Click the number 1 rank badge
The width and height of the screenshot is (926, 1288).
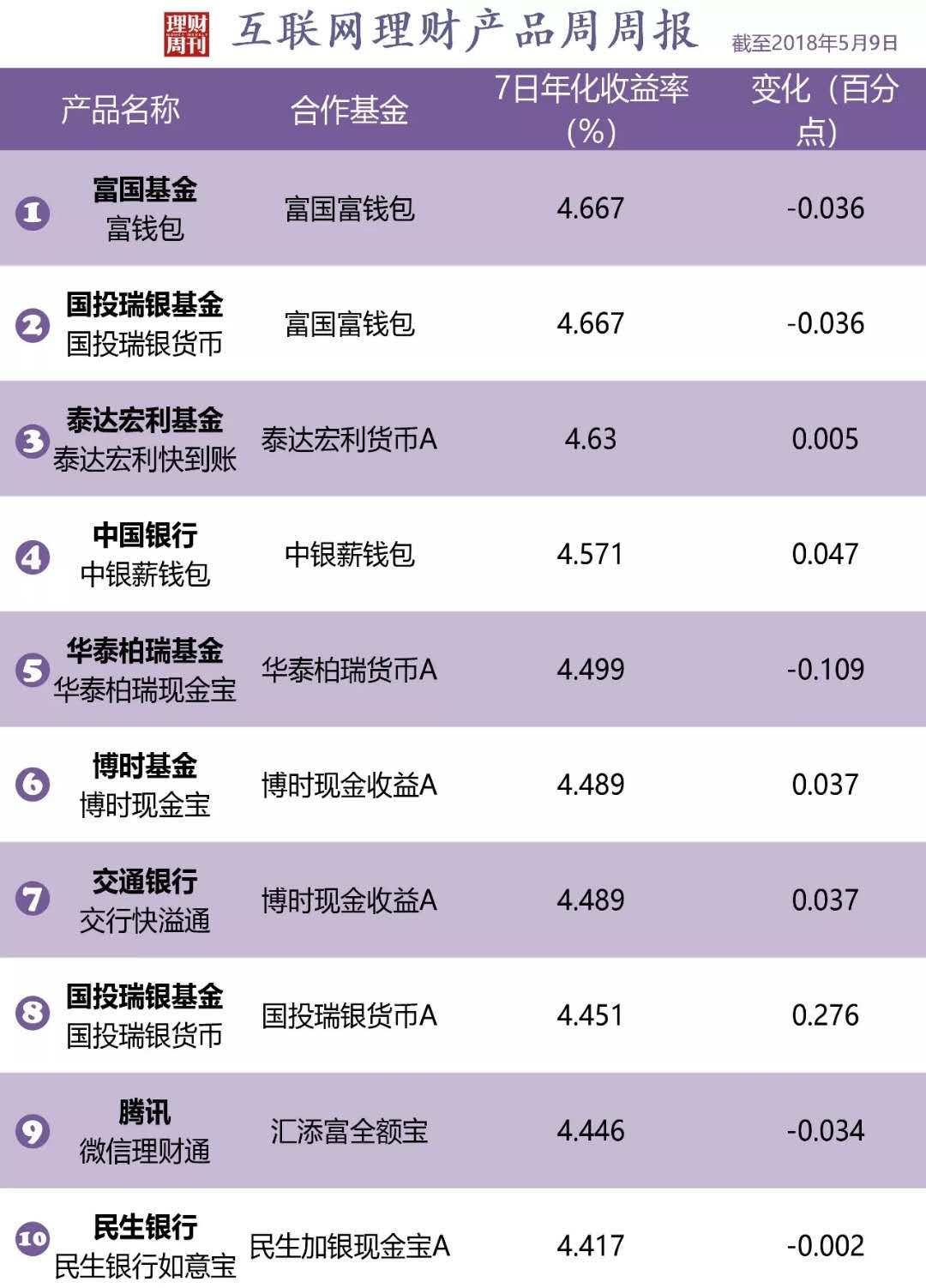coord(33,212)
